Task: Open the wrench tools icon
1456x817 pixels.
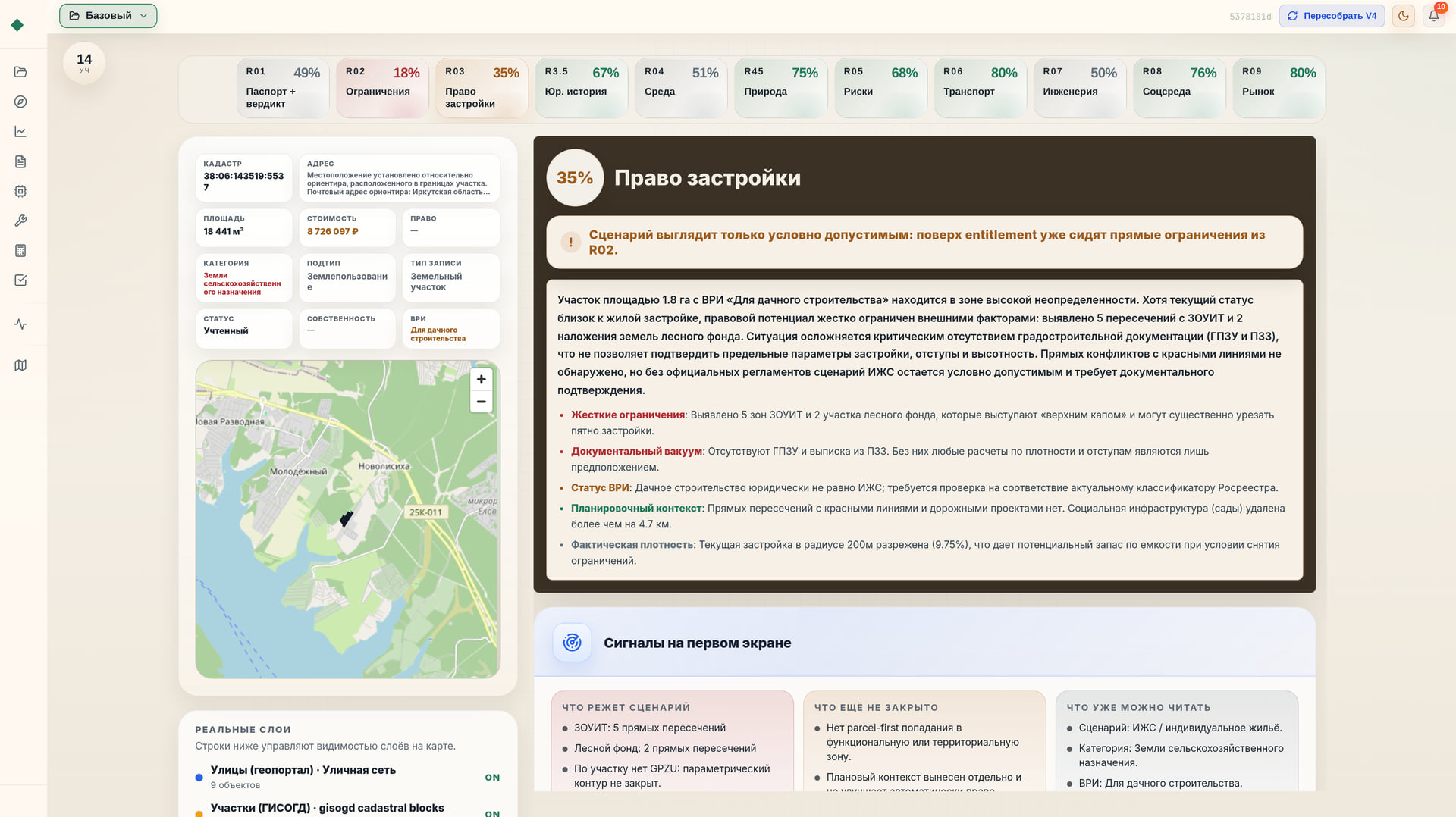Action: click(x=20, y=221)
